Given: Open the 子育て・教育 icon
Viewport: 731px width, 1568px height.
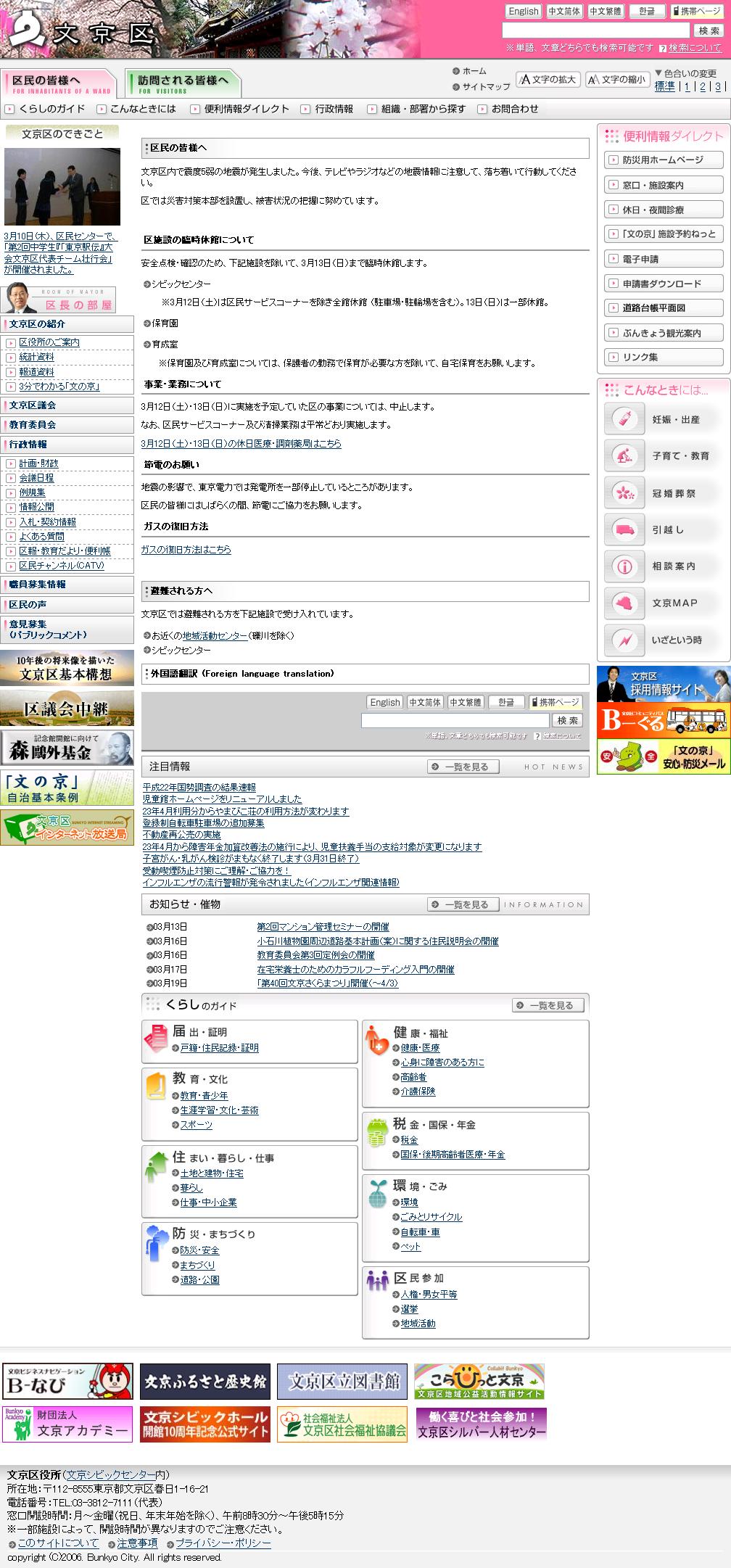Looking at the screenshot, I should [624, 456].
